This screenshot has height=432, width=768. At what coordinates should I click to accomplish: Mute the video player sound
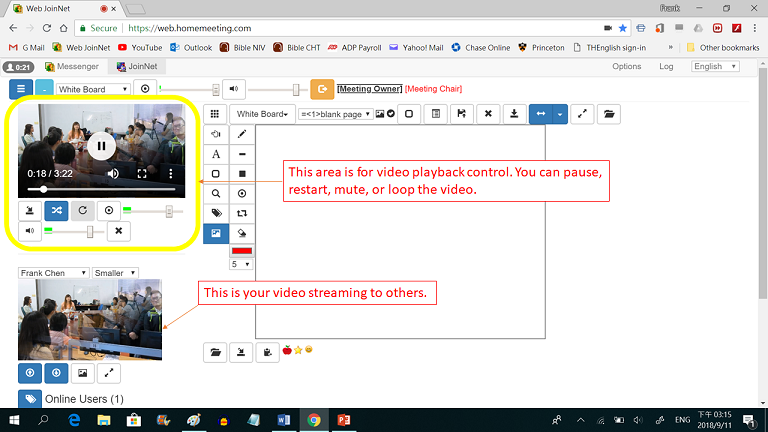(113, 174)
